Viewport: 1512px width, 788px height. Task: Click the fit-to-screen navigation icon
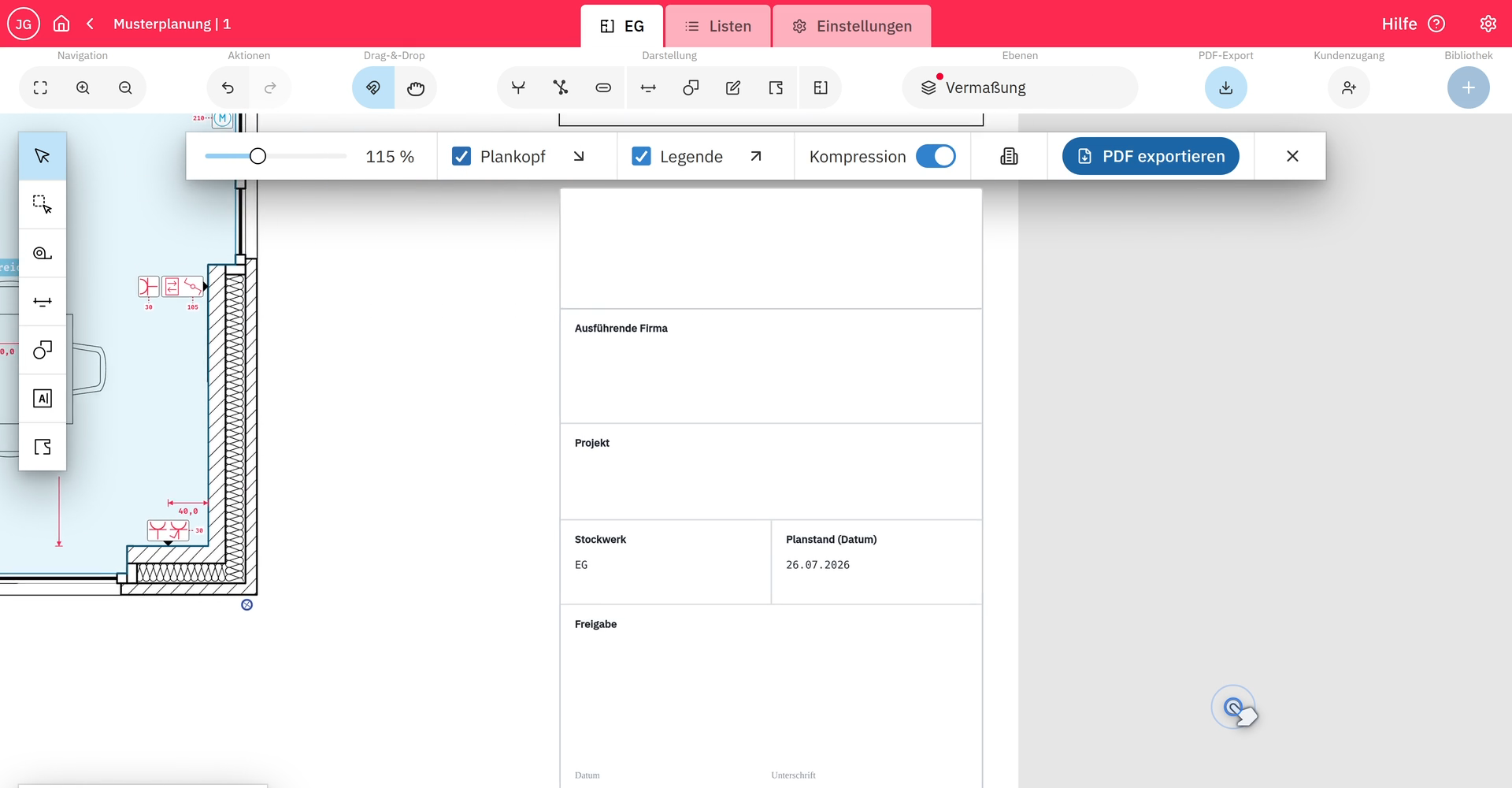(x=40, y=87)
